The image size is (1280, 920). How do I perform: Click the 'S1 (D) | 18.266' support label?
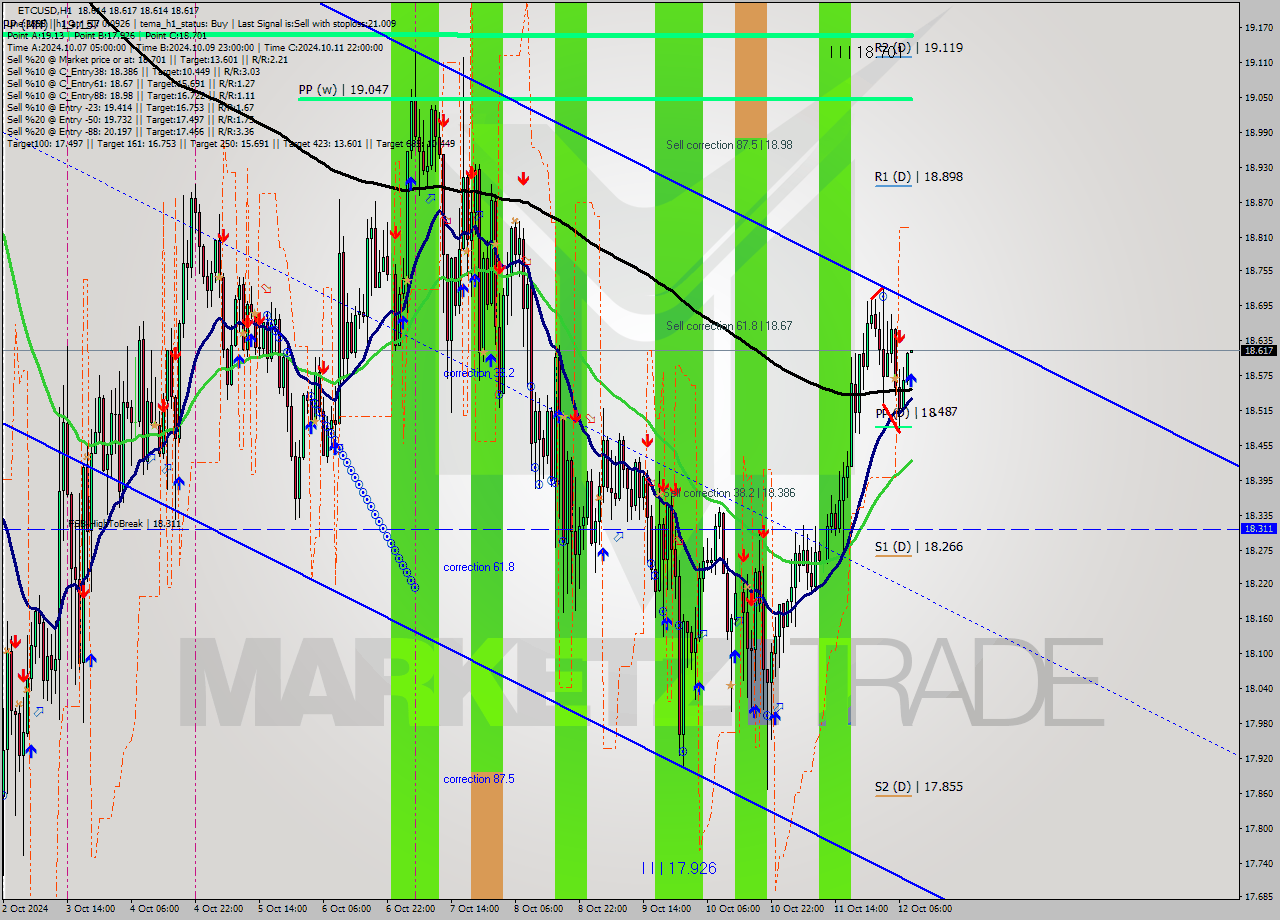coord(919,547)
